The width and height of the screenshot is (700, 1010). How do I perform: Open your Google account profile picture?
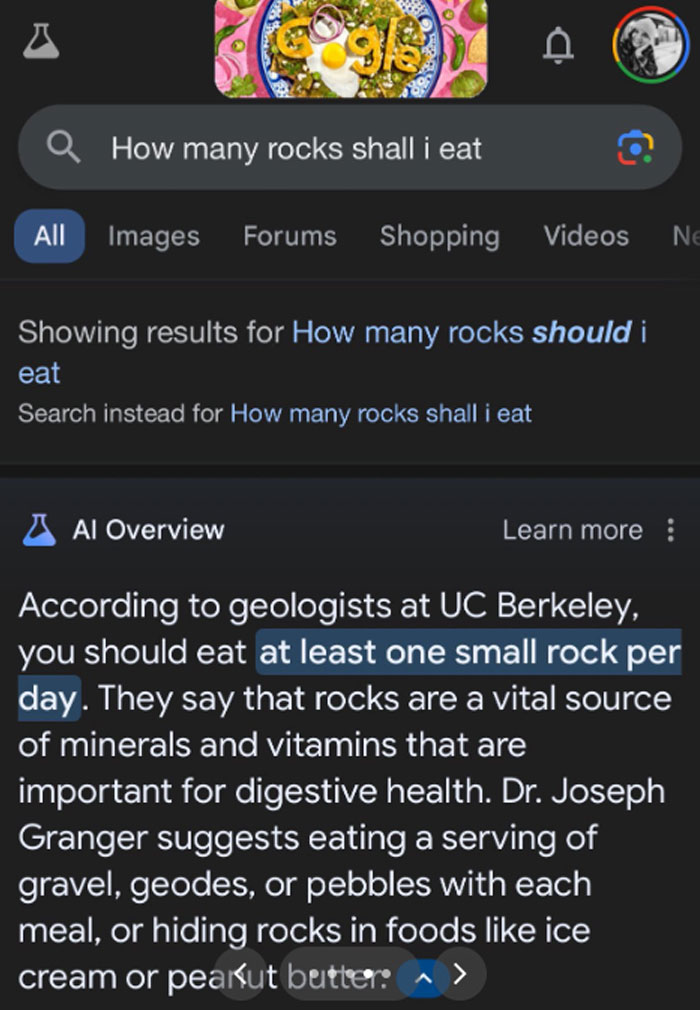(649, 44)
